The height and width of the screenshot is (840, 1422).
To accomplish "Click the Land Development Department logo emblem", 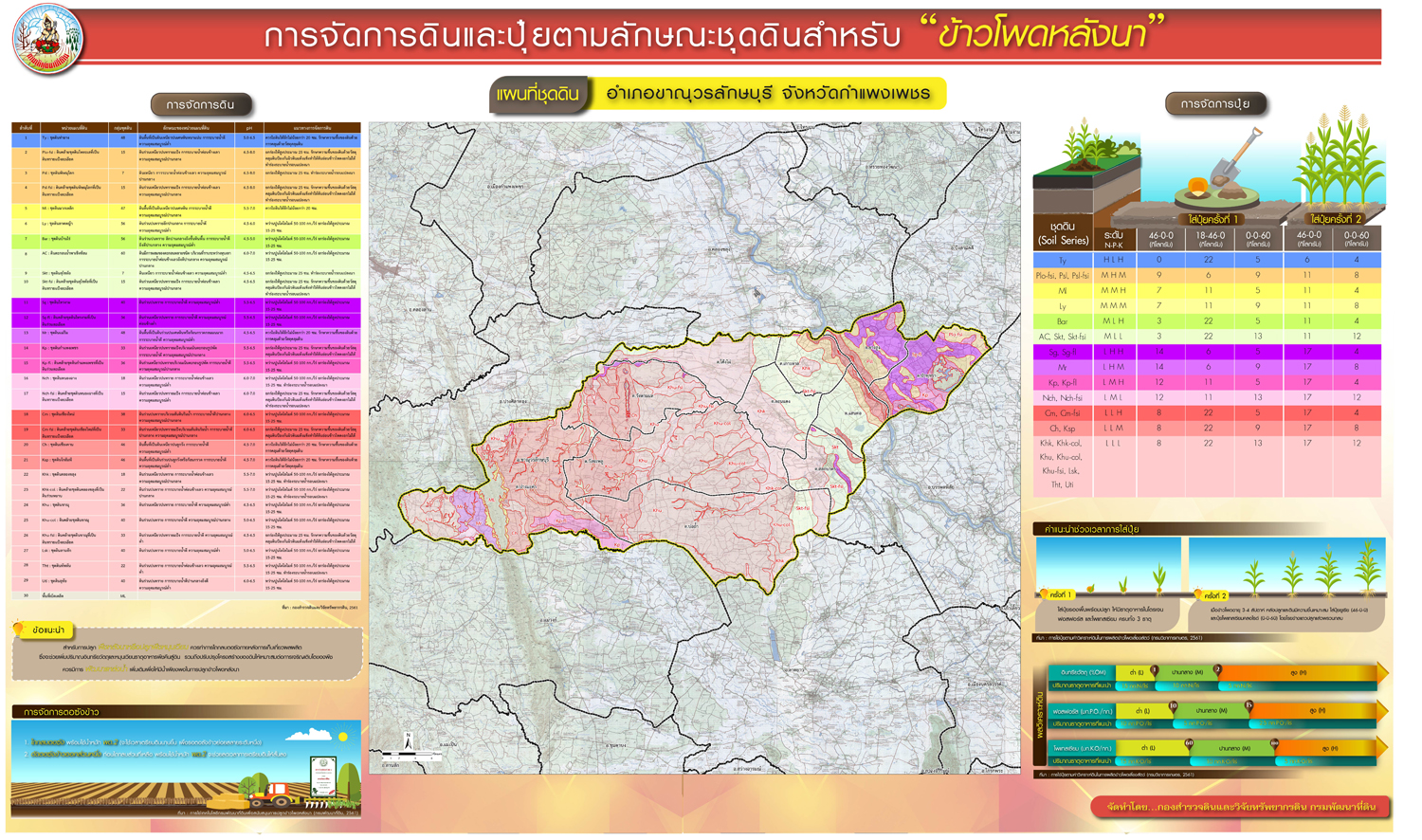I will [47, 40].
